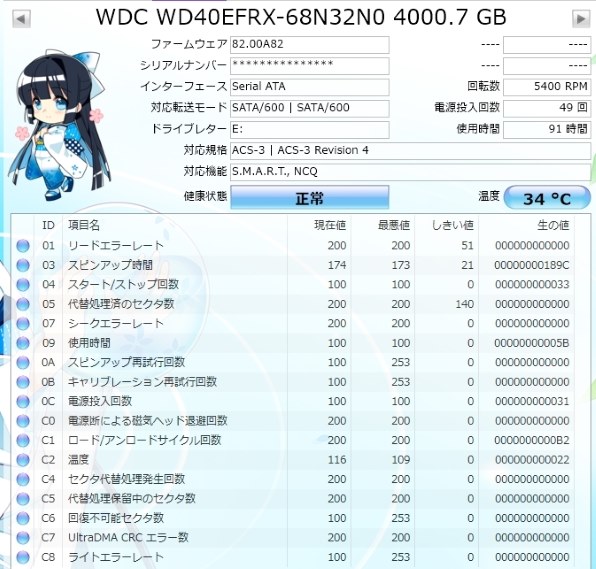Go to next disk with right arrow

coord(581,19)
